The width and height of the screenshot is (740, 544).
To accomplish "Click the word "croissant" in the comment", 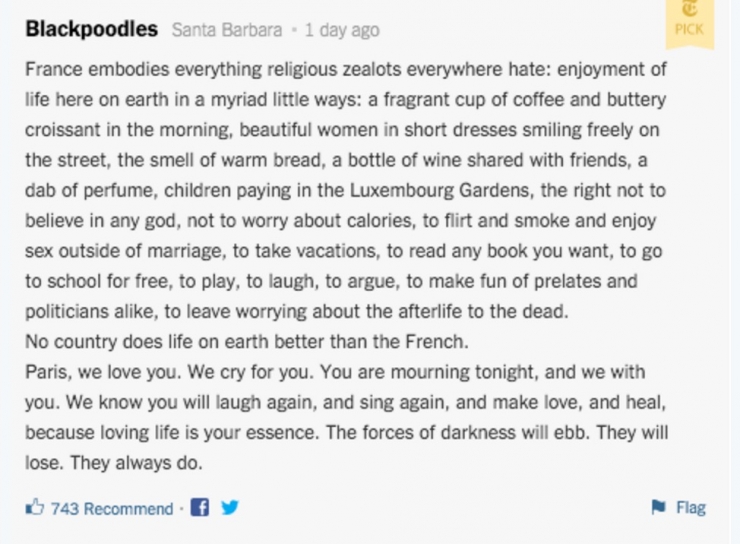I will [64, 131].
